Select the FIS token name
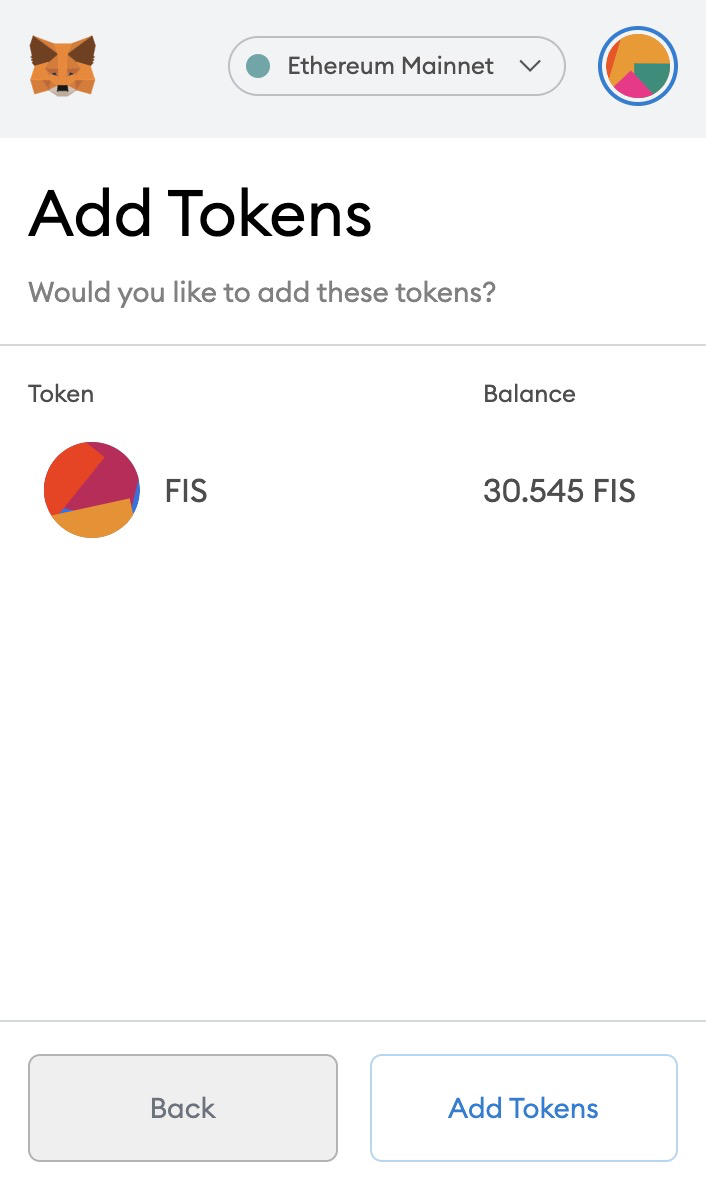This screenshot has width=706, height=1188. click(x=186, y=491)
